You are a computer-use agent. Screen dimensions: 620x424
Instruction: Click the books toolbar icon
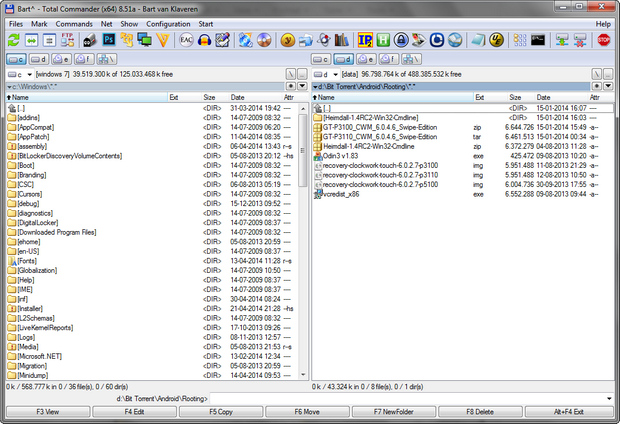pyautogui.click(x=342, y=40)
